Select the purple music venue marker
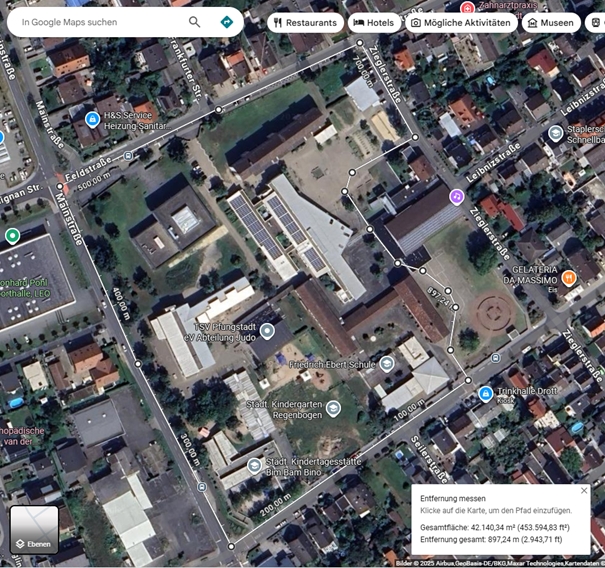This screenshot has width=605, height=568. [x=456, y=197]
